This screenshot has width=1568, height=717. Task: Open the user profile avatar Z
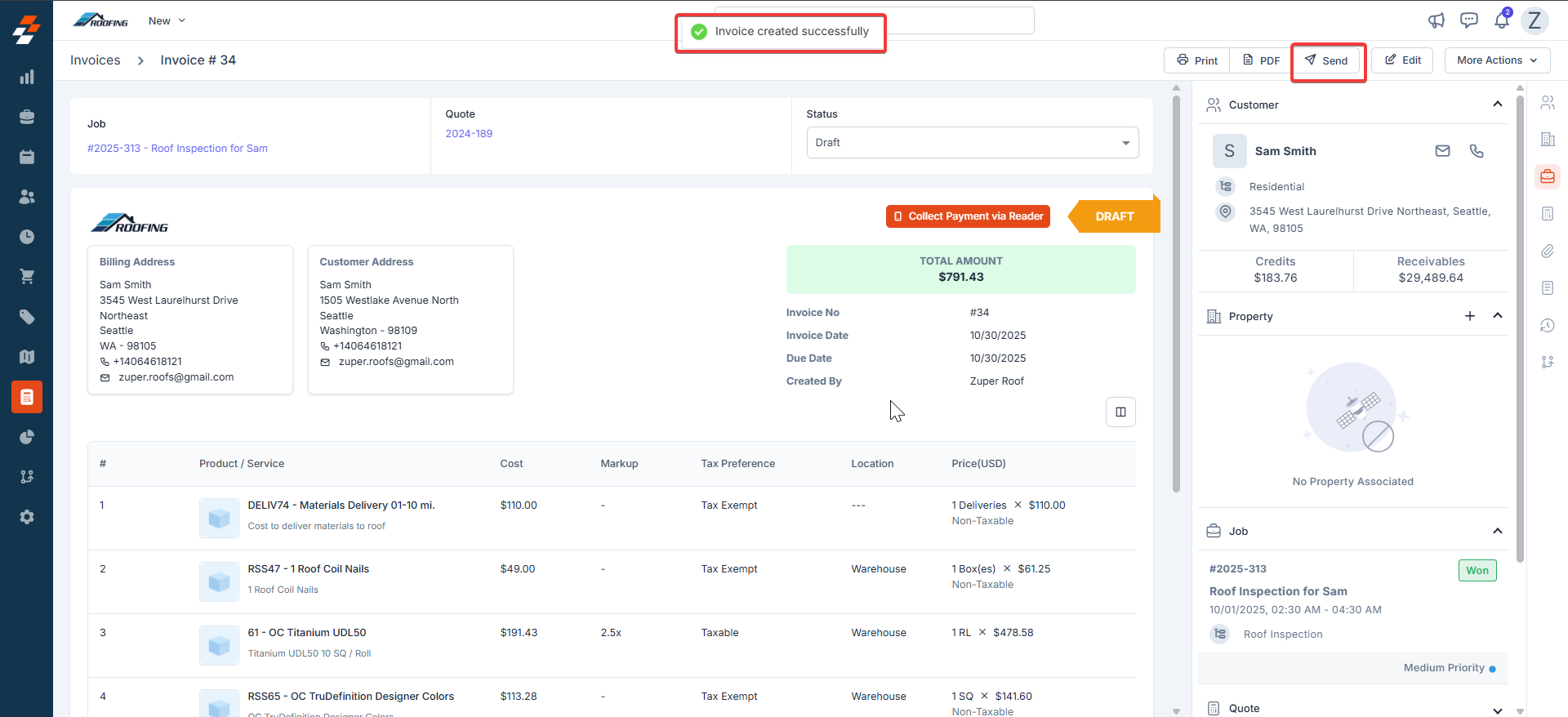pyautogui.click(x=1535, y=20)
